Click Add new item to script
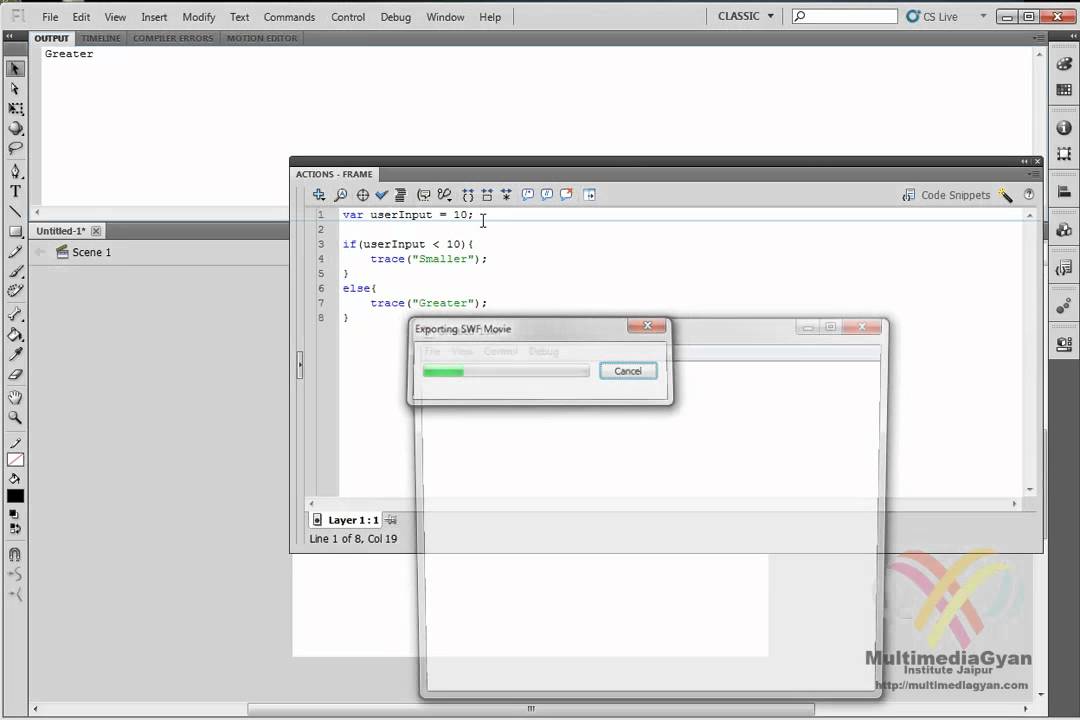Image resolution: width=1080 pixels, height=720 pixels. pyautogui.click(x=319, y=195)
